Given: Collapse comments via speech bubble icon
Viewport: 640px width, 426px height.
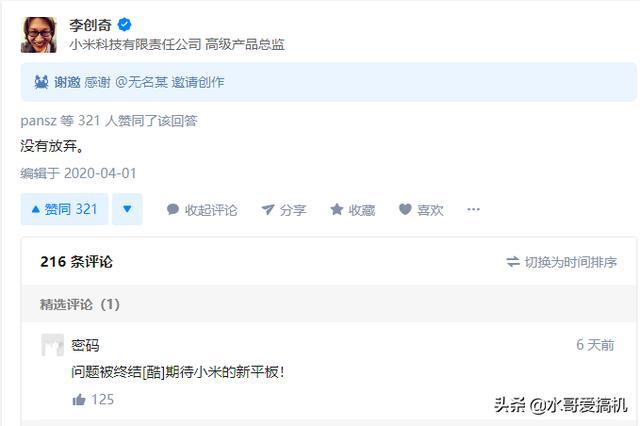Looking at the screenshot, I should (x=173, y=210).
